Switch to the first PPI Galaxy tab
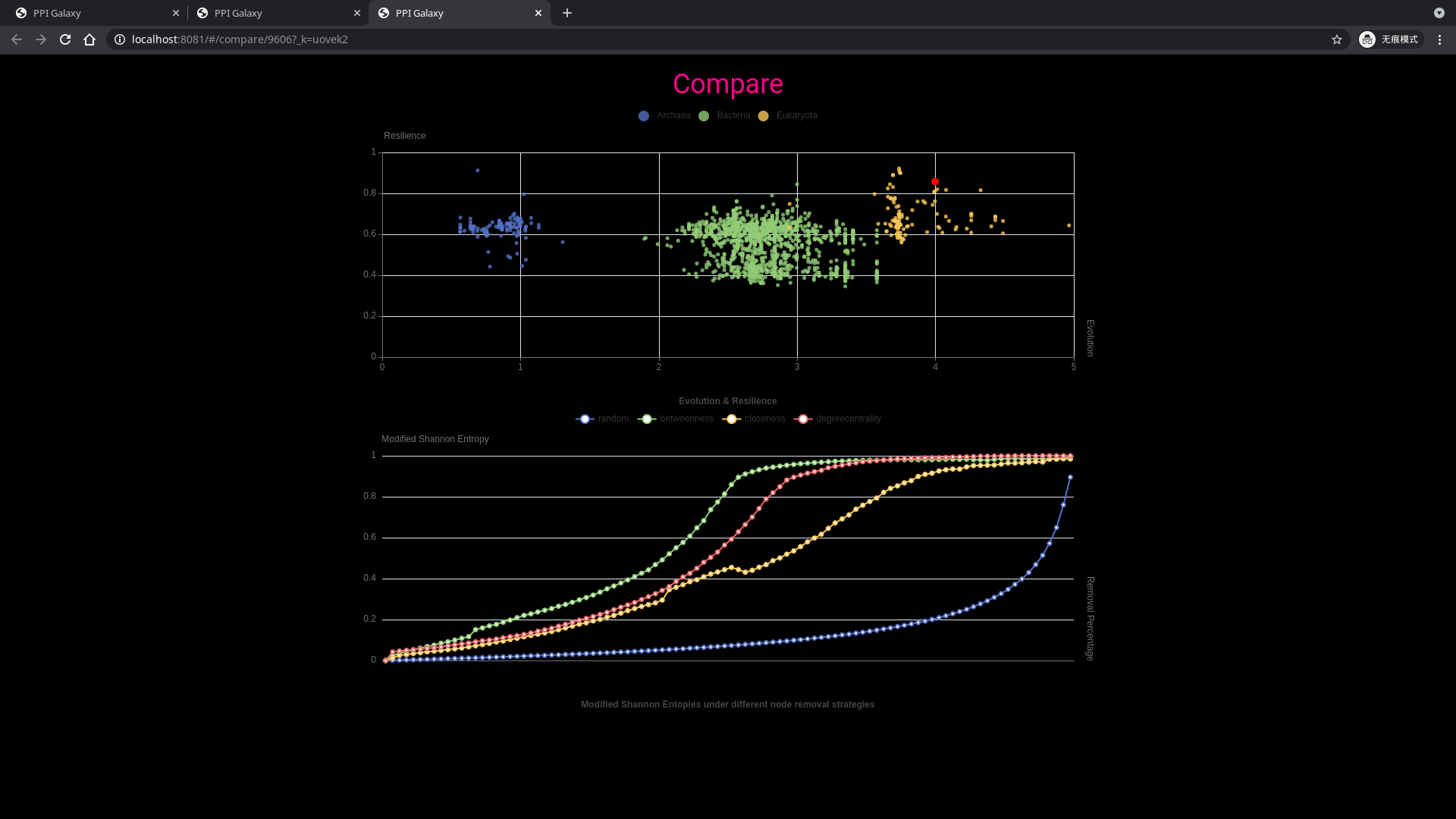Screen dimensions: 1456x819 [91, 13]
